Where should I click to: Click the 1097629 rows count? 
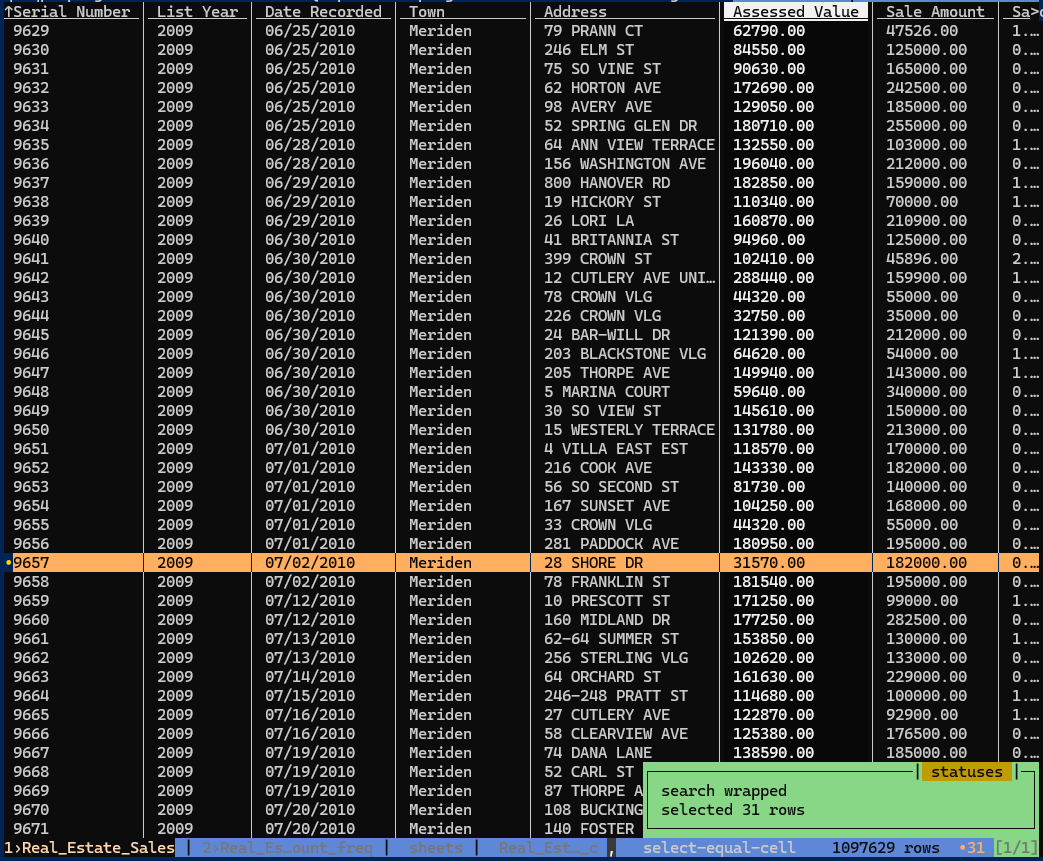885,848
